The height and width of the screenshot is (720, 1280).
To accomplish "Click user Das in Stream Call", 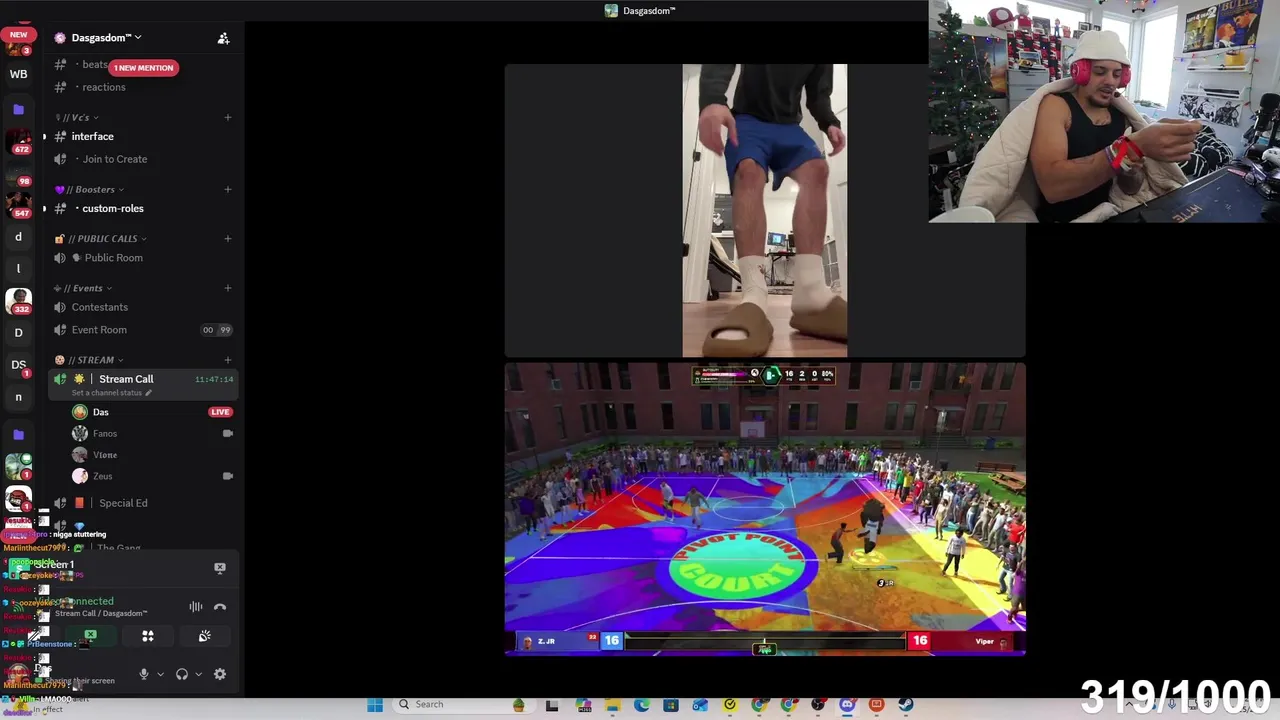I will click(100, 412).
